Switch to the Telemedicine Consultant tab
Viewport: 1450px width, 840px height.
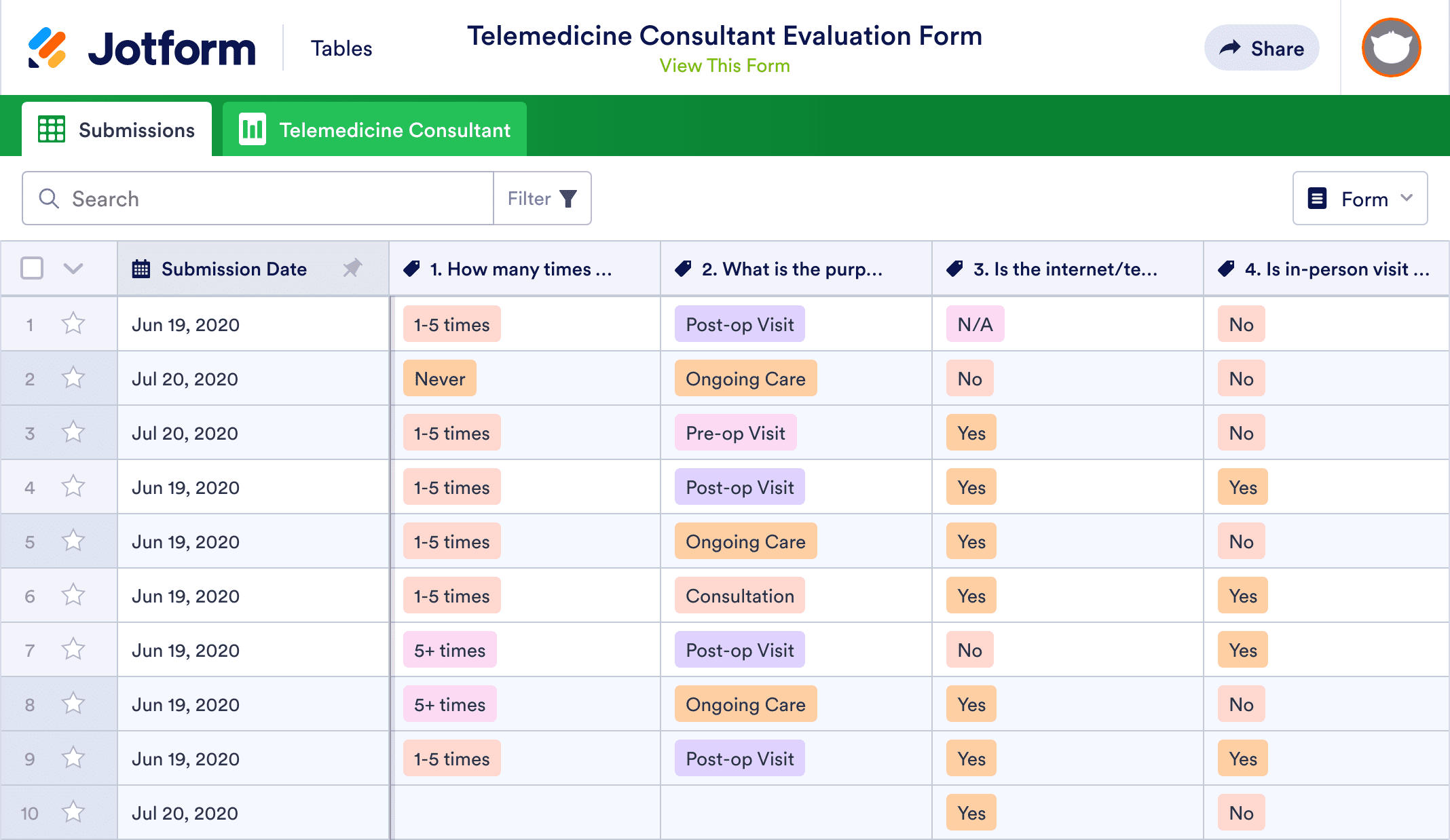click(x=375, y=130)
